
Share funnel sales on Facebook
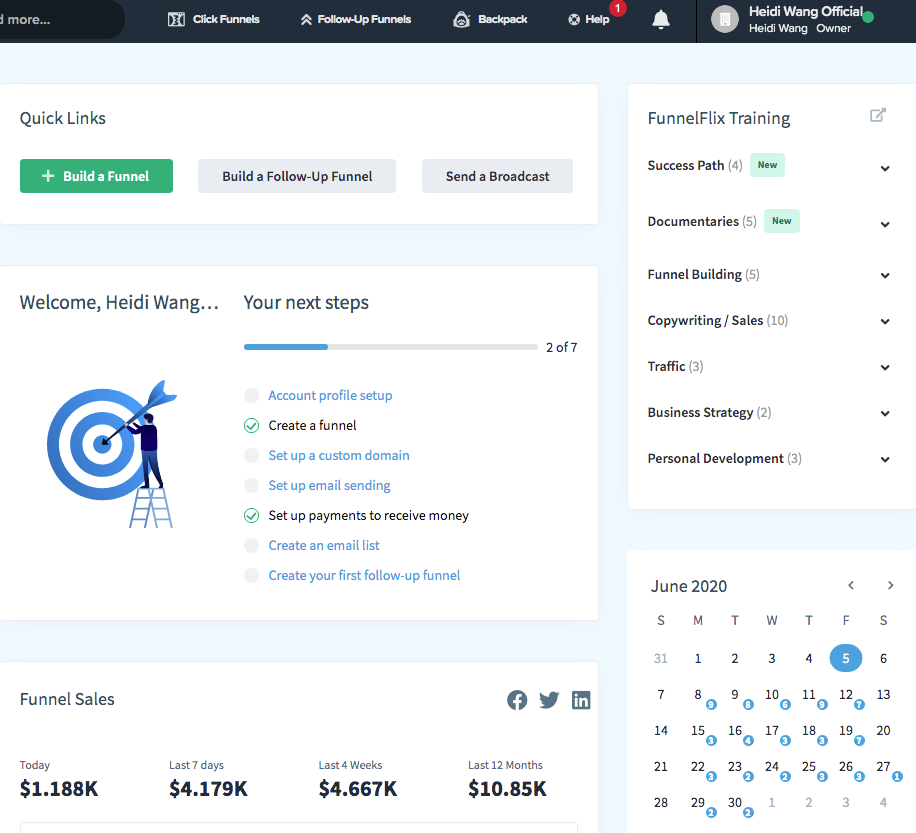coord(517,700)
